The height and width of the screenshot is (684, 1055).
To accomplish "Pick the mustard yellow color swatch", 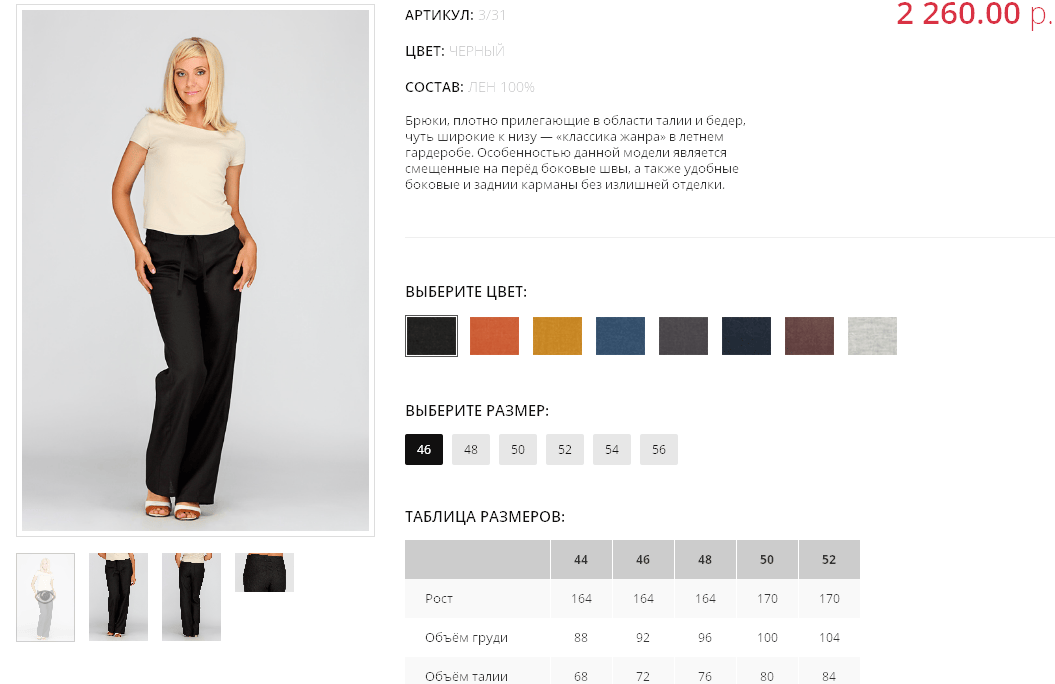I will 557,336.
